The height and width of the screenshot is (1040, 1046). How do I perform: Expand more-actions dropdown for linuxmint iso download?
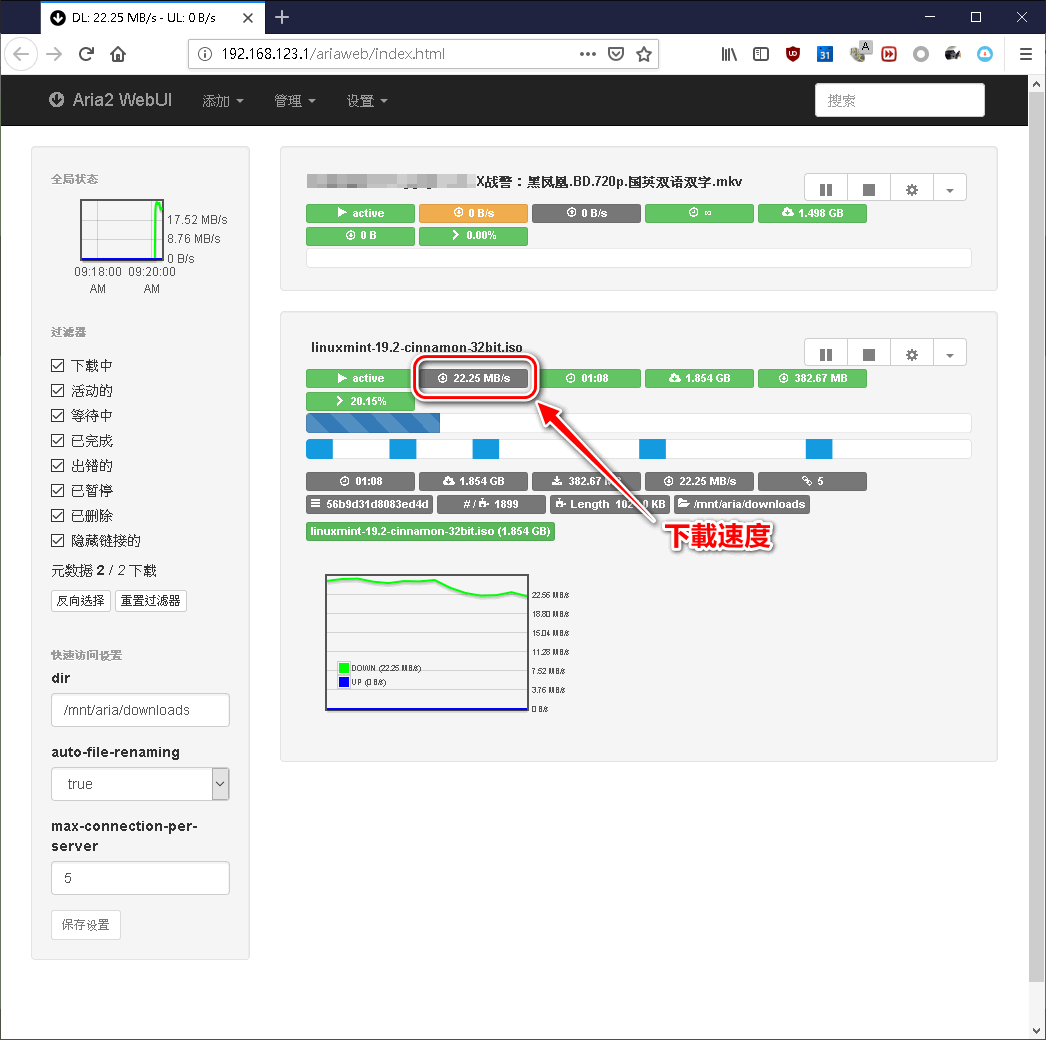(950, 354)
